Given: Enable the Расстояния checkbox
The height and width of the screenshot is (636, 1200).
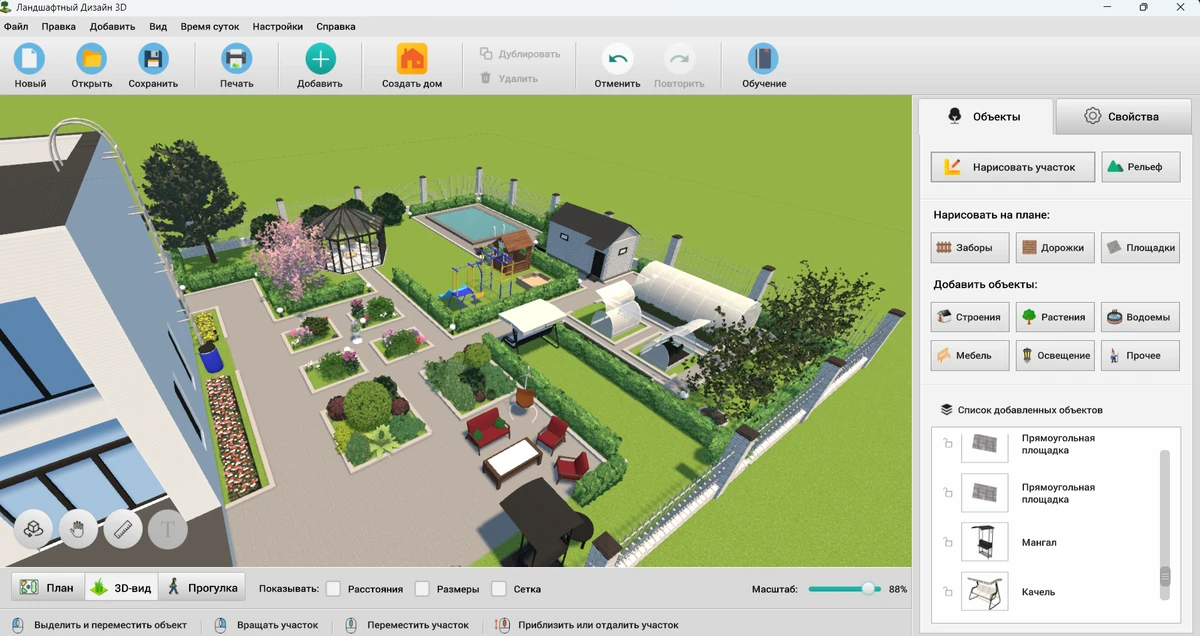Looking at the screenshot, I should pos(334,589).
